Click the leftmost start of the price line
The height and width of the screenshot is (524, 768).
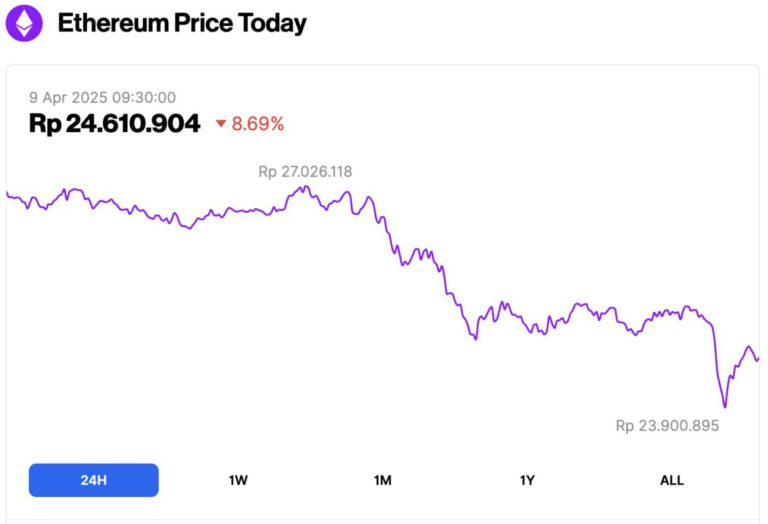point(7,193)
